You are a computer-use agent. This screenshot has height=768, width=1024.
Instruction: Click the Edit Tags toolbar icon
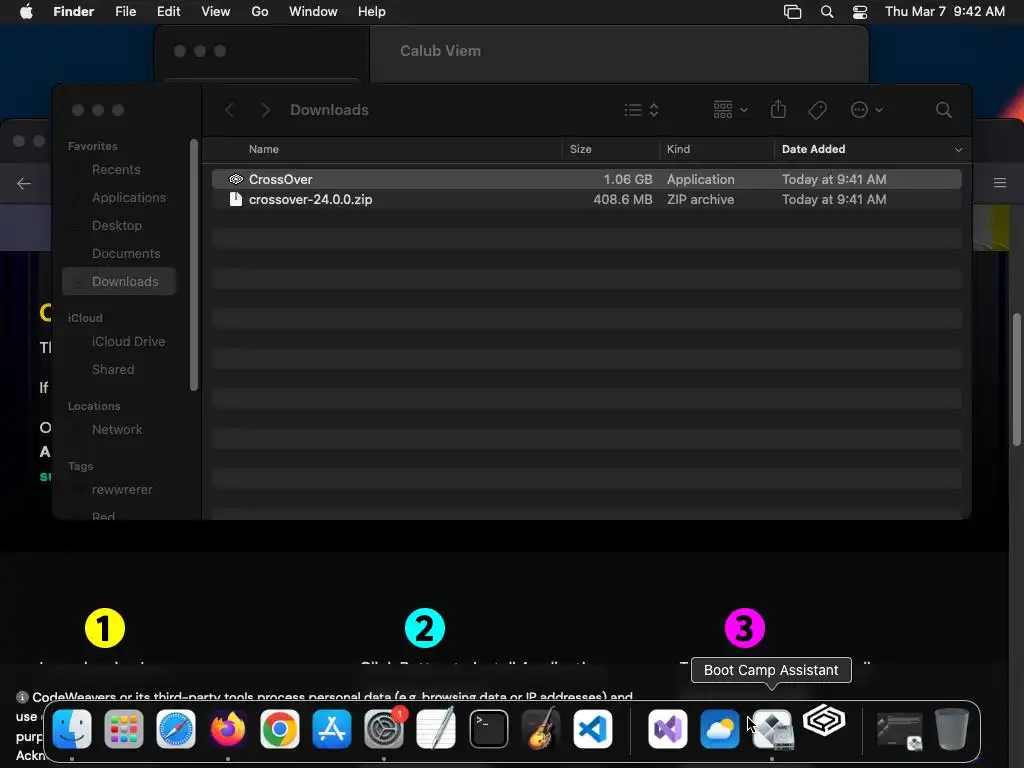pyautogui.click(x=817, y=110)
